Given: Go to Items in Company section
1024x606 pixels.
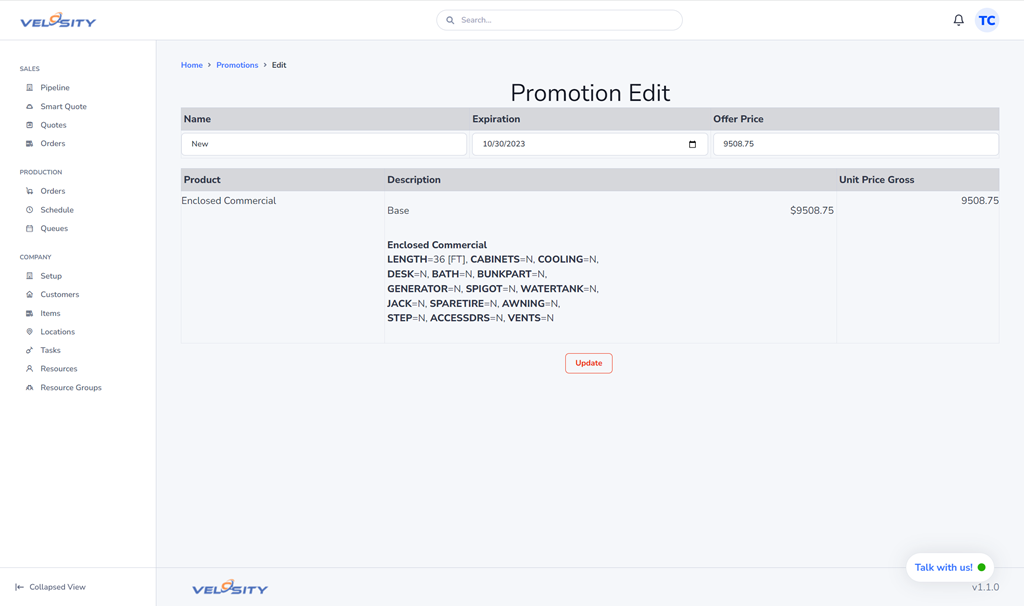Looking at the screenshot, I should [x=50, y=313].
